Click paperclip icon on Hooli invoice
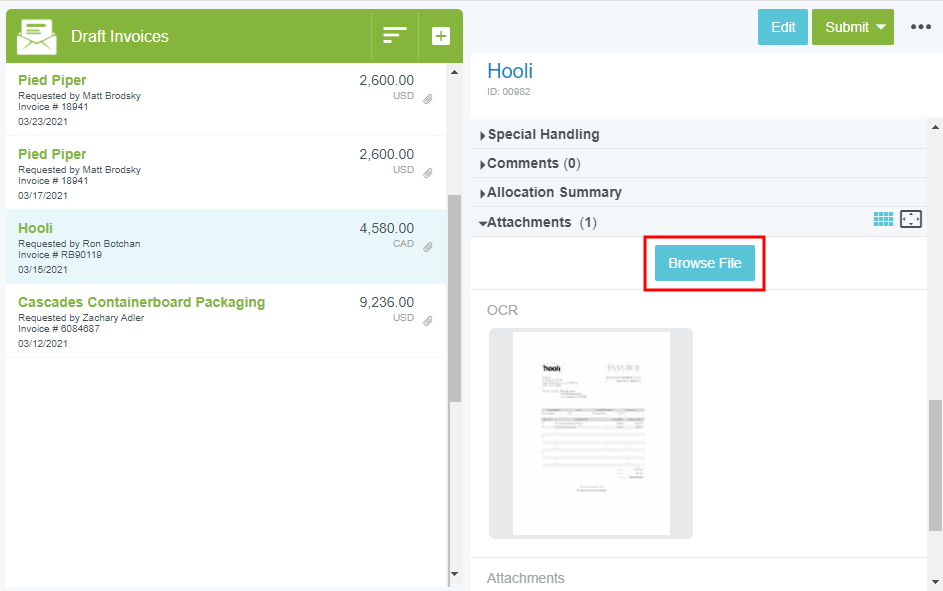The height and width of the screenshot is (591, 943). [x=428, y=247]
